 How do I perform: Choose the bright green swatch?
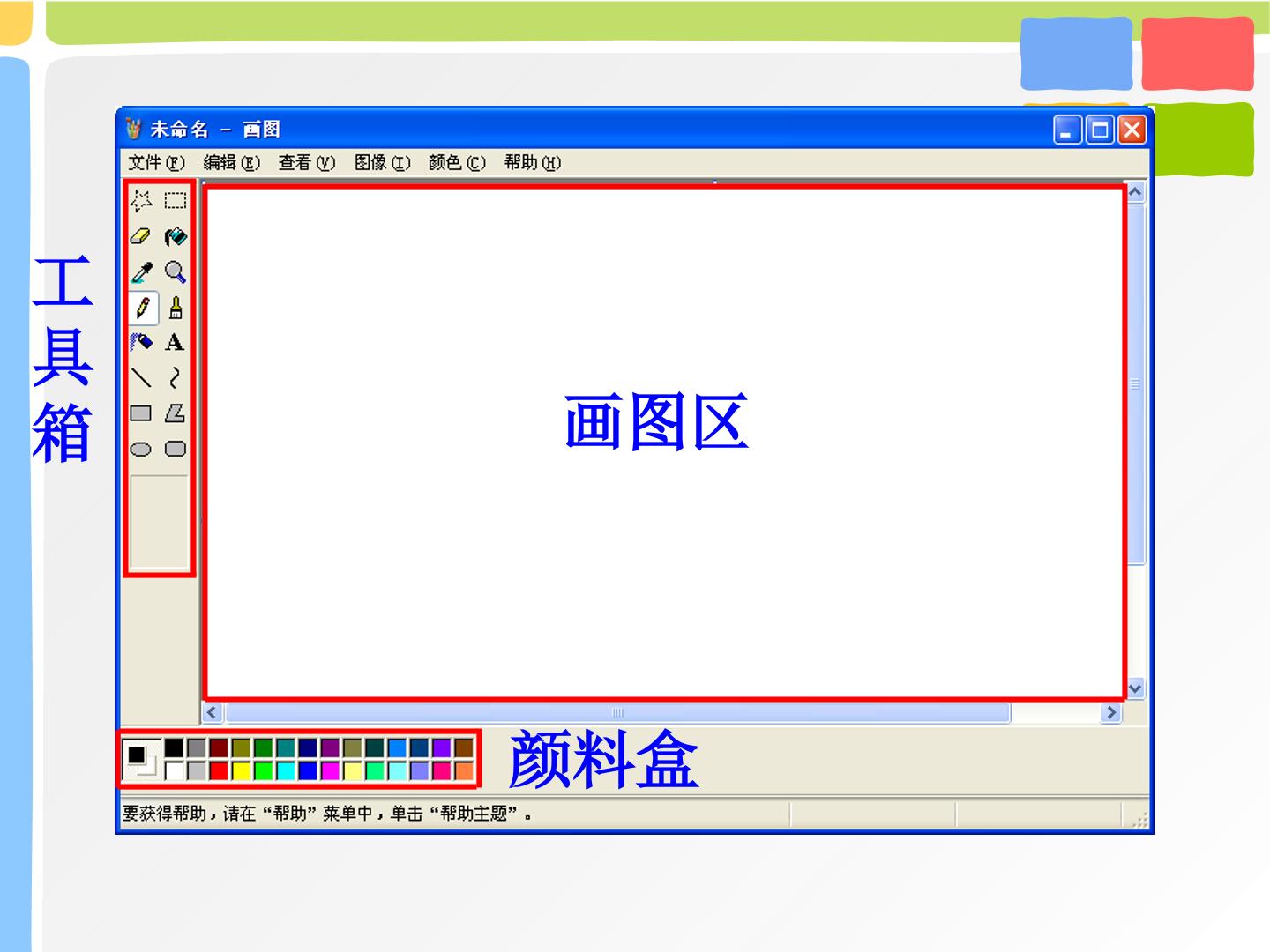(264, 770)
